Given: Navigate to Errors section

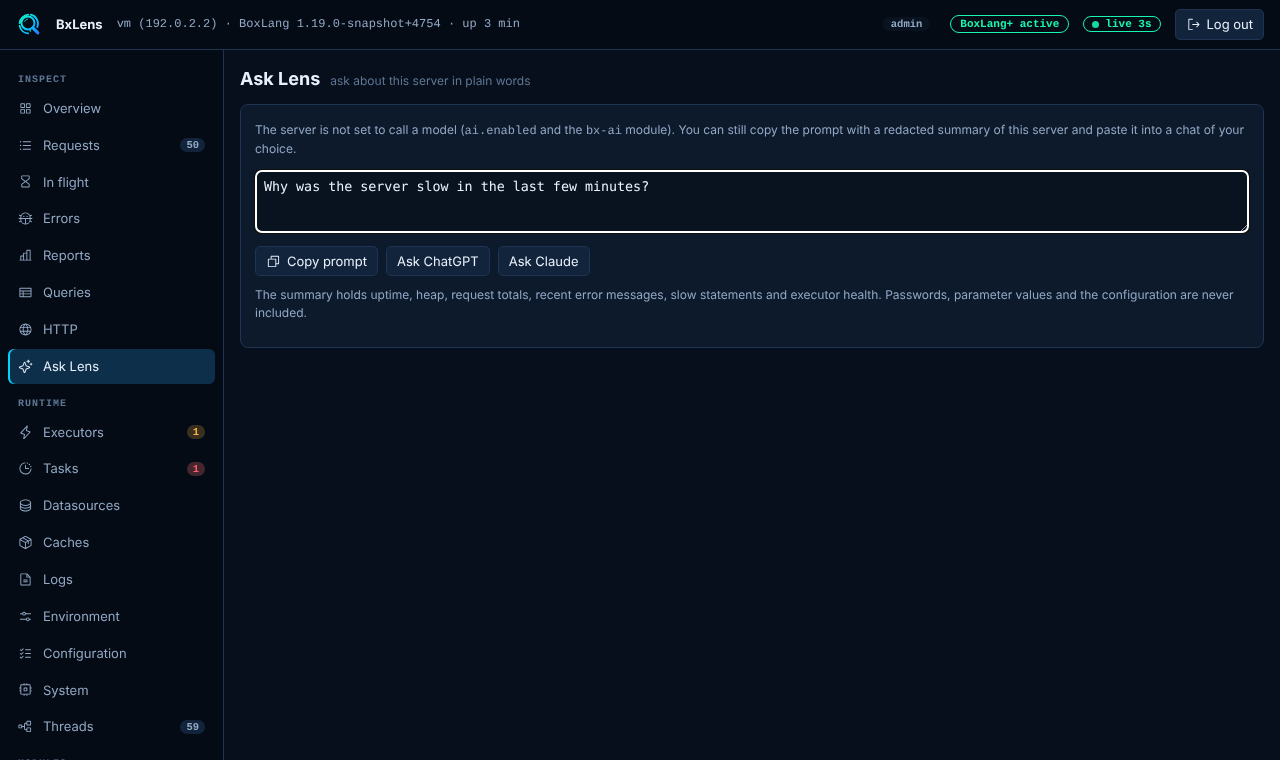Looking at the screenshot, I should pos(111,218).
